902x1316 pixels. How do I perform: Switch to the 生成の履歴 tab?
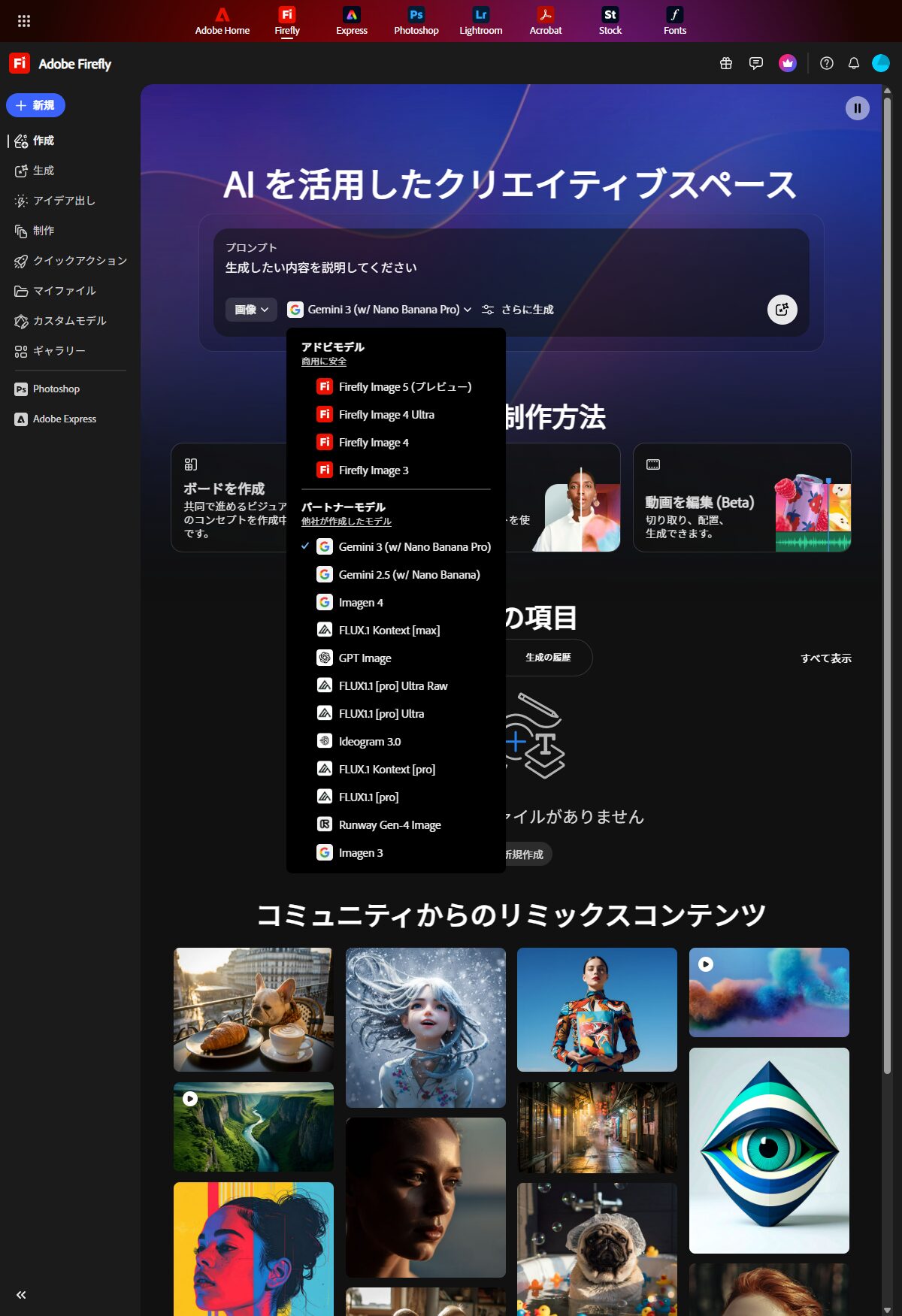(x=548, y=658)
